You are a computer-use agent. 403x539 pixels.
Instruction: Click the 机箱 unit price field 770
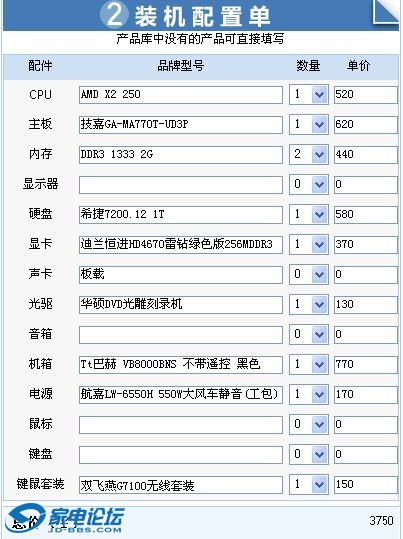coord(366,364)
